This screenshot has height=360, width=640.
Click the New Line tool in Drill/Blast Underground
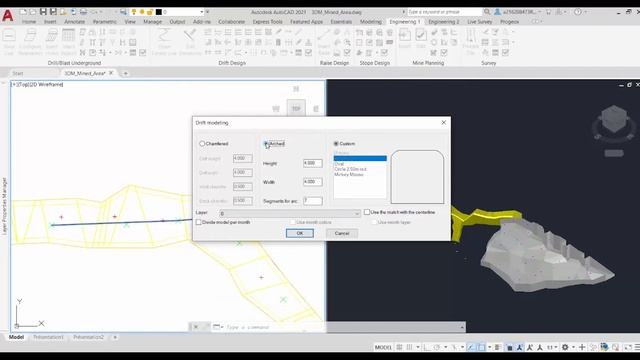[x=9, y=42]
